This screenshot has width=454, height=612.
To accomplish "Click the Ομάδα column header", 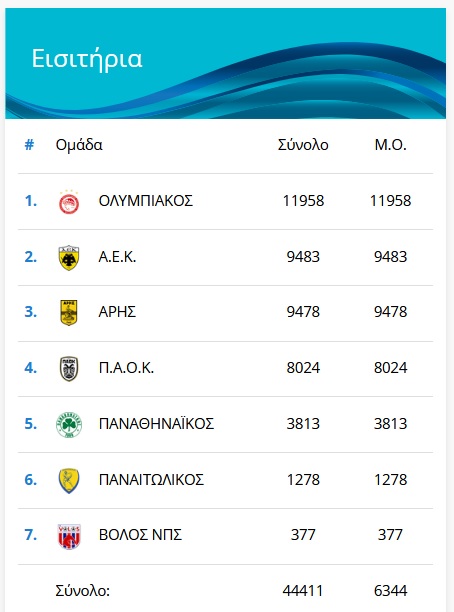I will pos(79,145).
